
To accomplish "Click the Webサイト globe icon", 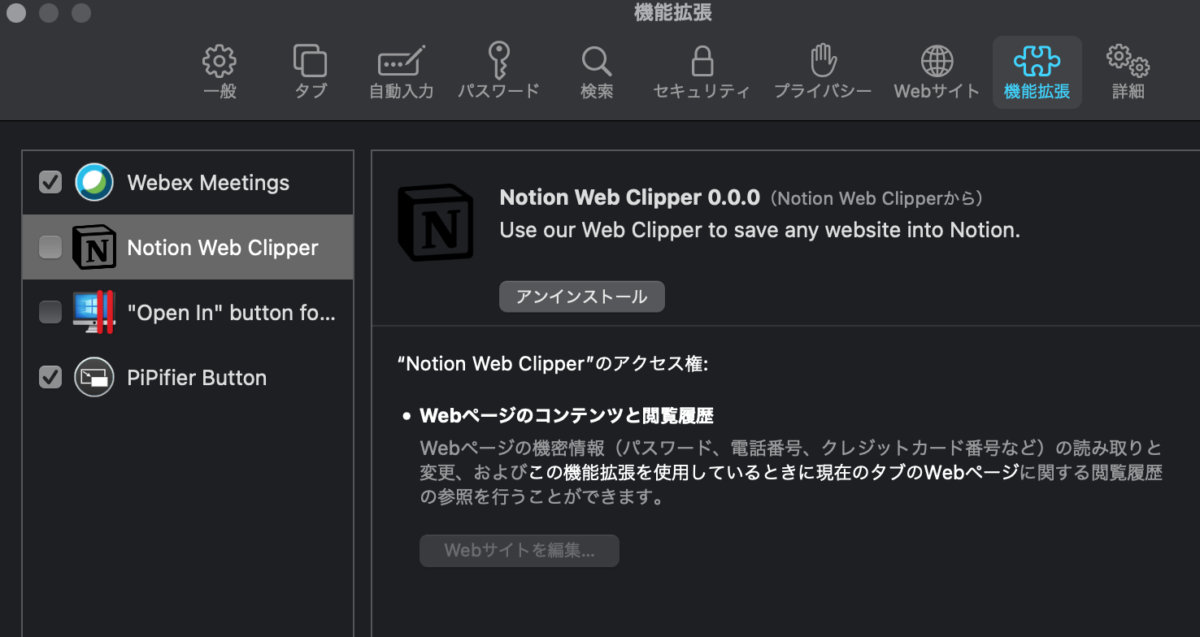I will [x=937, y=62].
